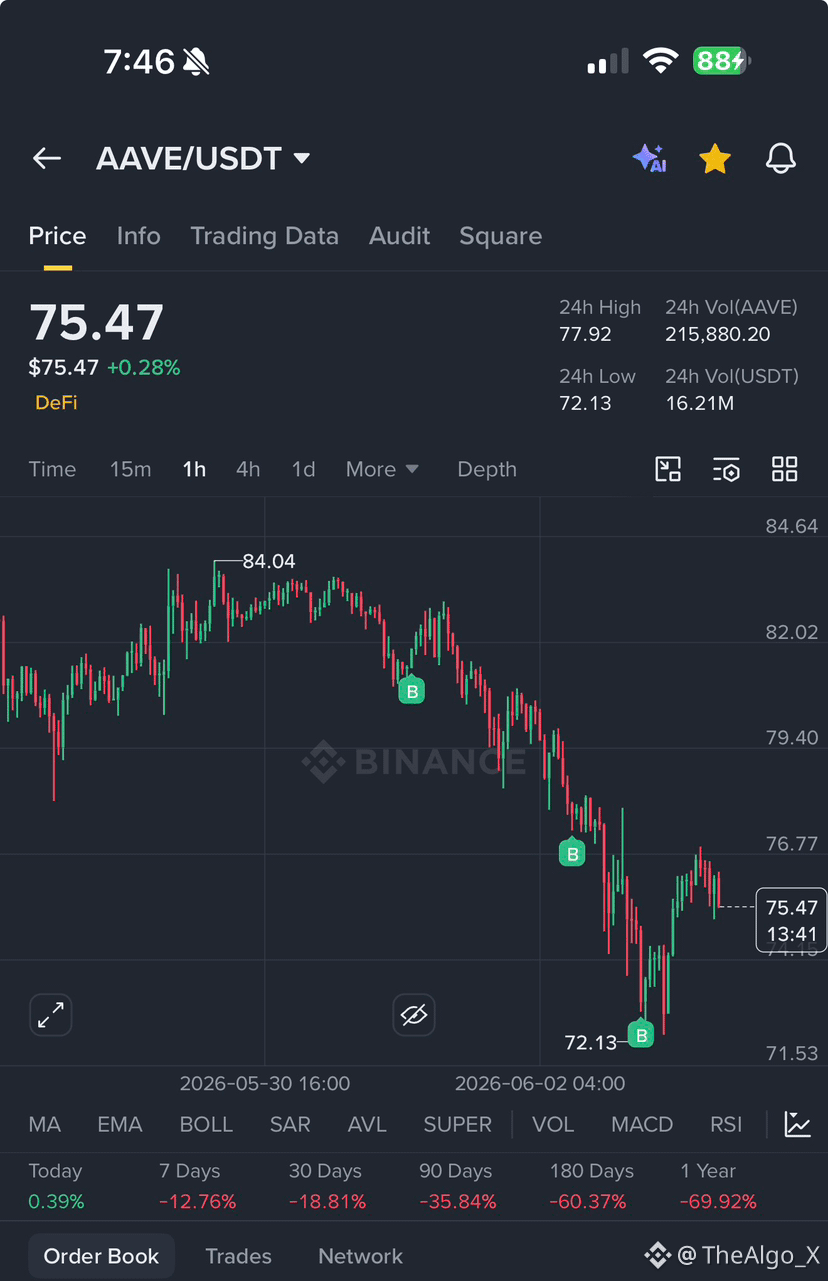Image resolution: width=828 pixels, height=1281 pixels.
Task: Select the 1h chart interval
Action: click(194, 469)
